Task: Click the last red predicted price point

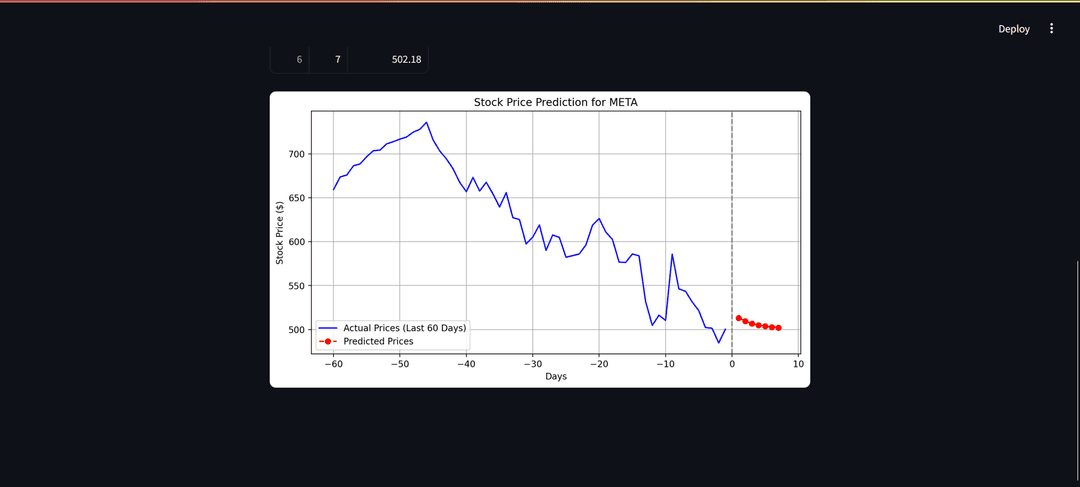Action: point(778,328)
